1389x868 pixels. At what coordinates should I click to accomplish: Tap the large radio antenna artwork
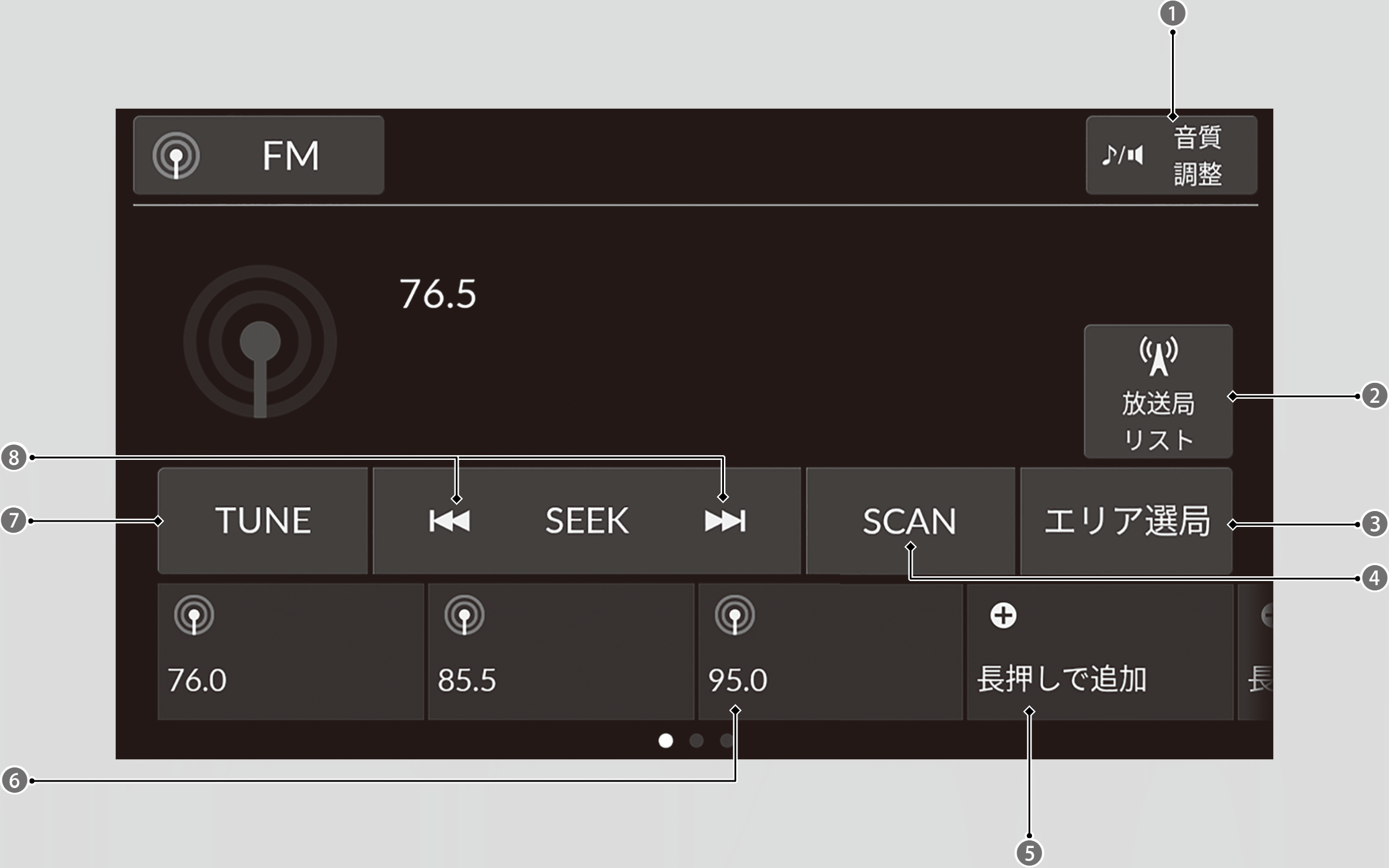pyautogui.click(x=260, y=342)
